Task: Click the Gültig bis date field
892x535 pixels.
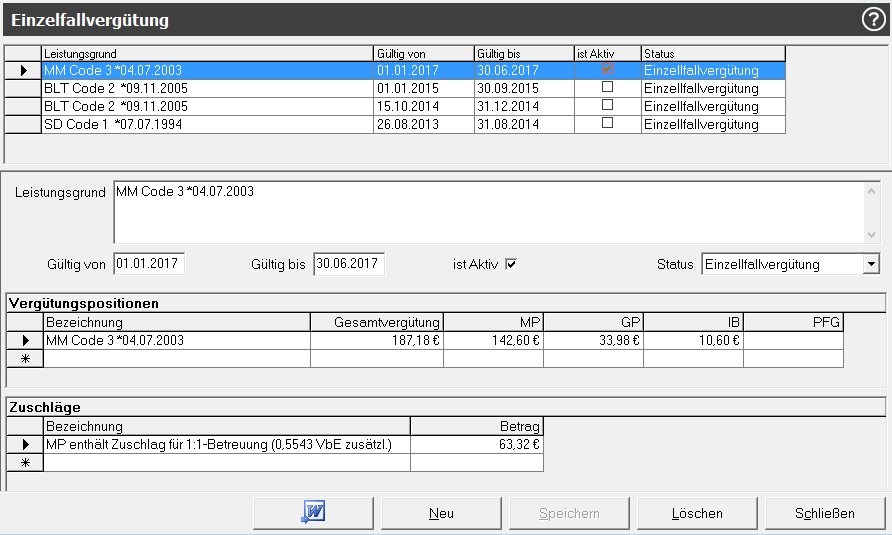Action: [x=349, y=264]
